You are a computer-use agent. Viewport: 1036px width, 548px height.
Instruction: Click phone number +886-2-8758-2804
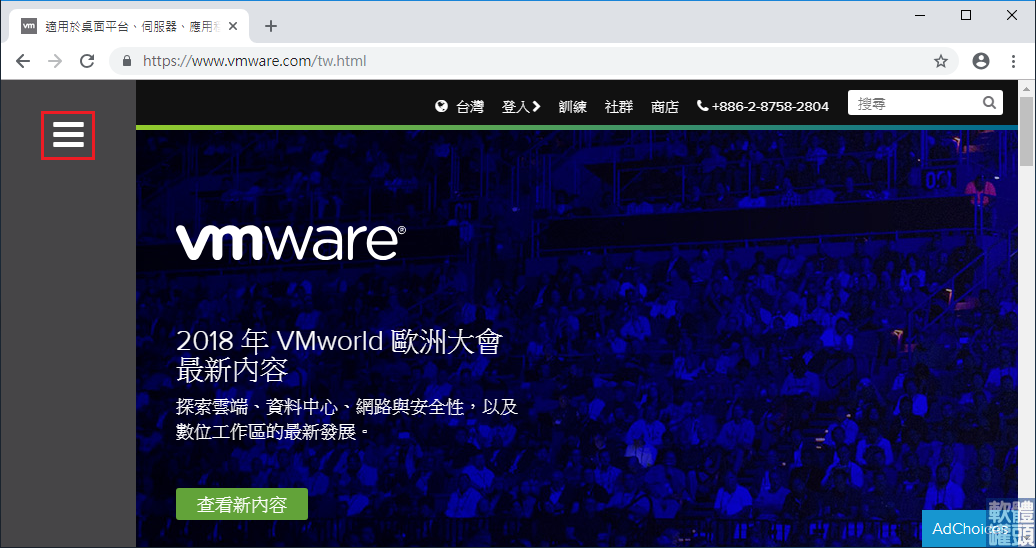(763, 106)
